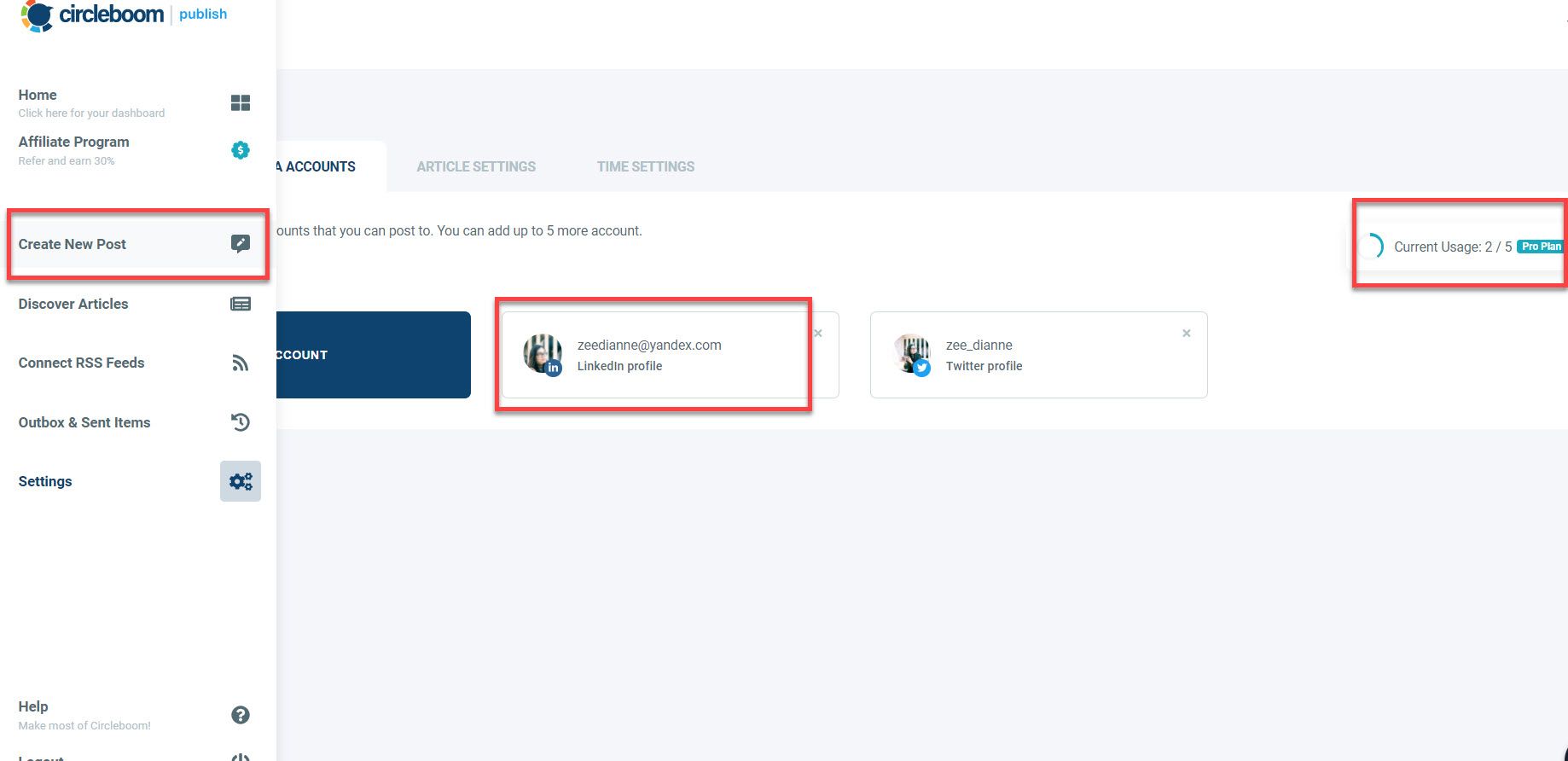The image size is (1568, 761).
Task: Select the zee_dianne Twitter profile card
Action: (1038, 355)
